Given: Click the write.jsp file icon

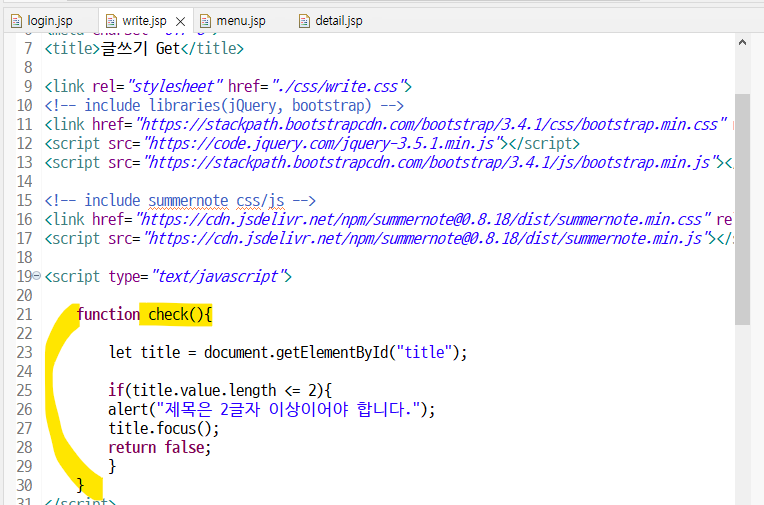Looking at the screenshot, I should coord(112,21).
